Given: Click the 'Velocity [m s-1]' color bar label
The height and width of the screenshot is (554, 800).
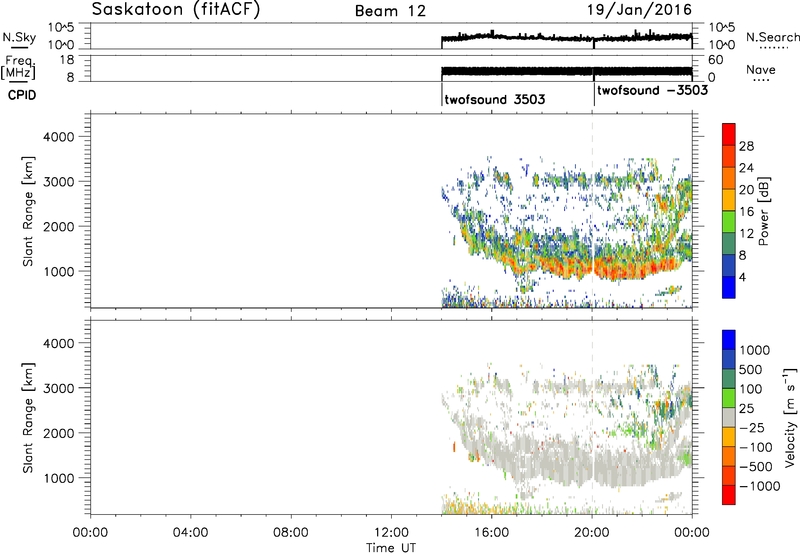Looking at the screenshot, I should [x=790, y=417].
